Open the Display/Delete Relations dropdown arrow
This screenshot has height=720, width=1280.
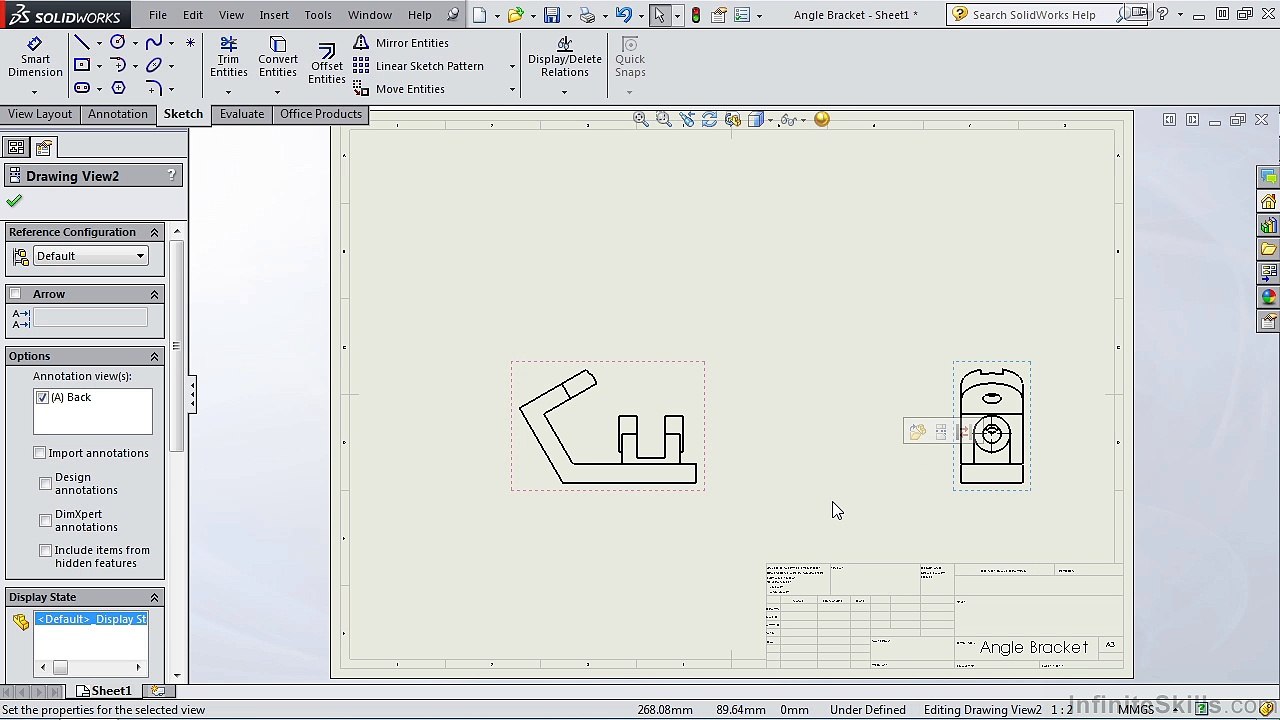(564, 92)
